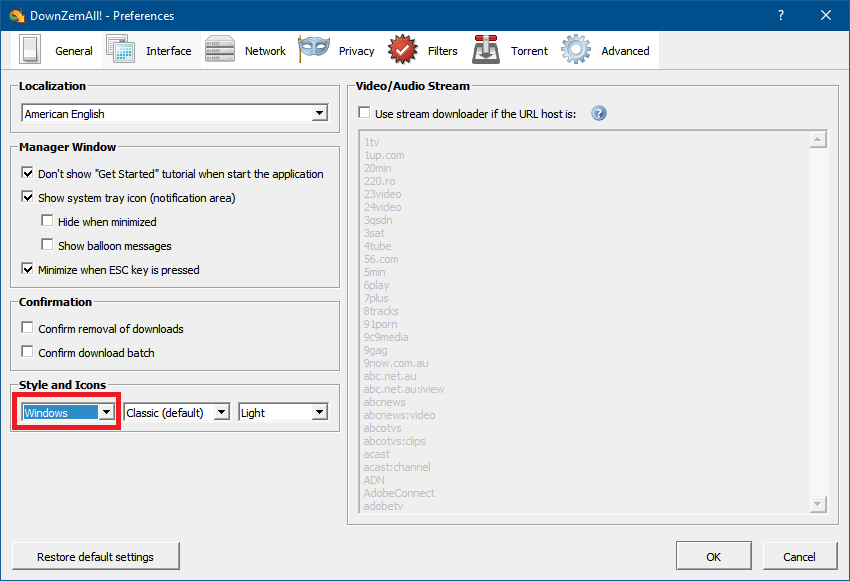The height and width of the screenshot is (581, 850).
Task: Select host entry "9c9media"
Action: click(x=386, y=337)
